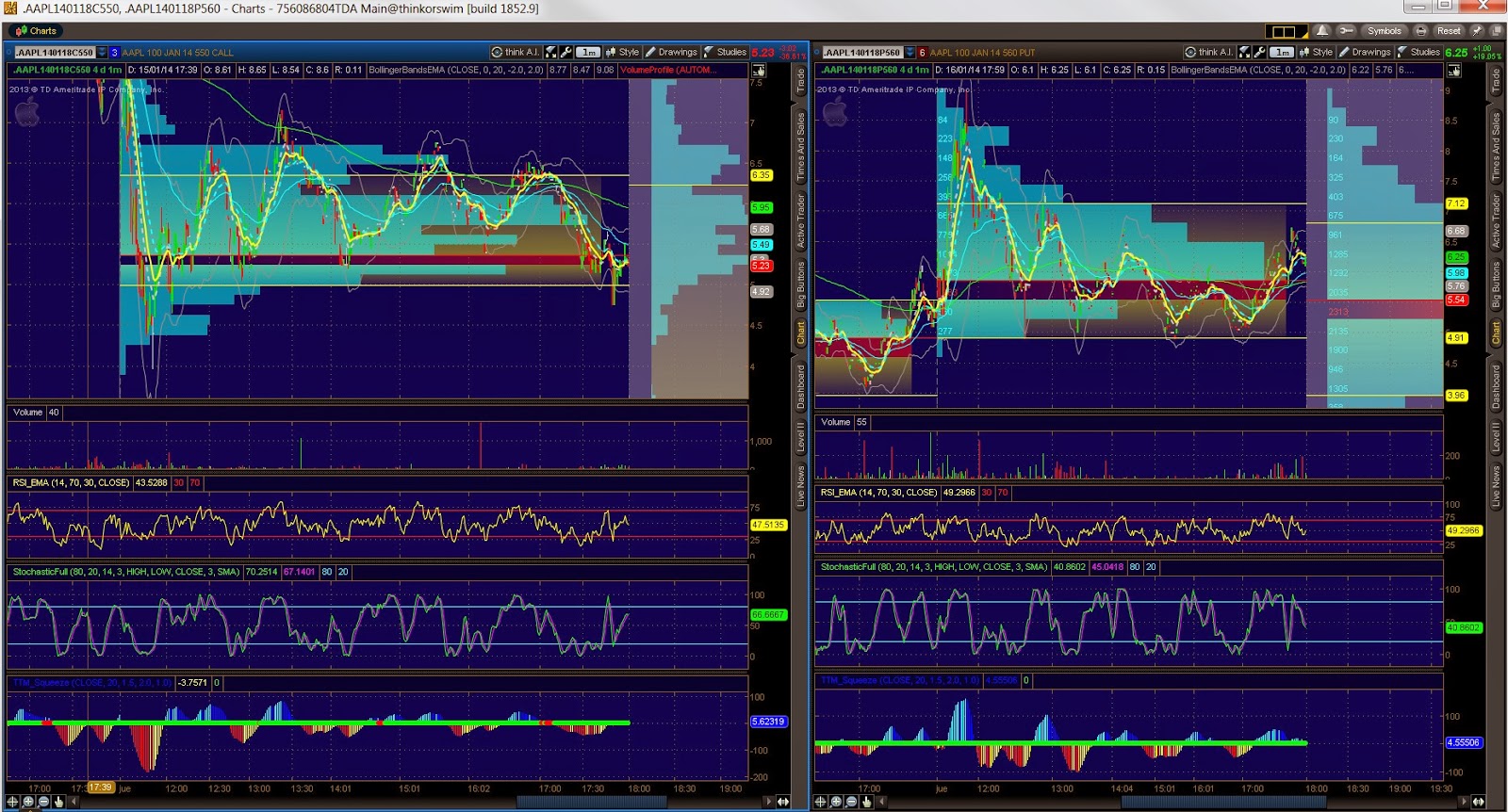1508x812 pixels.
Task: Open Active Trader side tab of right chart
Action: point(1495,221)
